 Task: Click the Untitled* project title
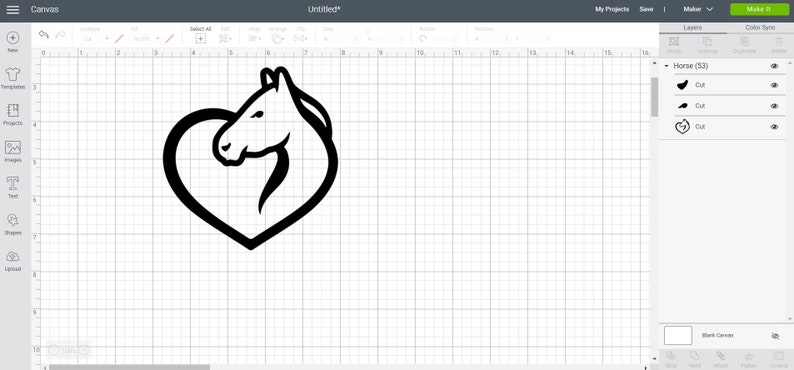coord(324,9)
